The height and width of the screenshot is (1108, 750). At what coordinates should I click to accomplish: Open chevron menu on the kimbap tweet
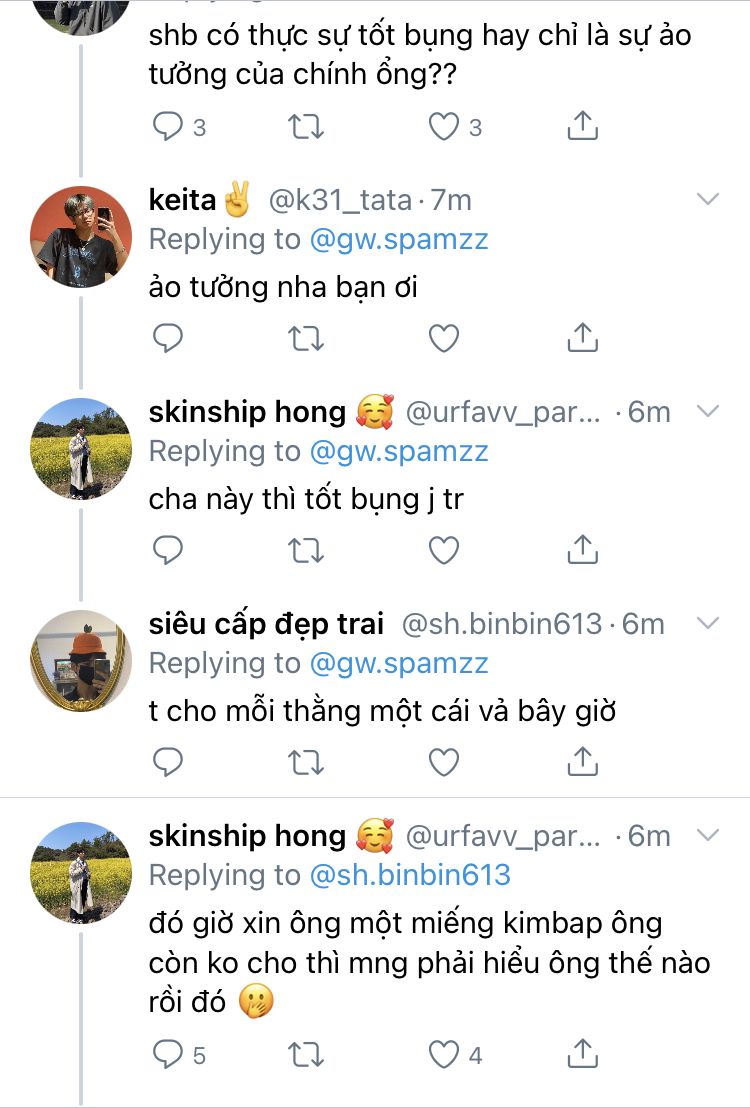point(708,835)
